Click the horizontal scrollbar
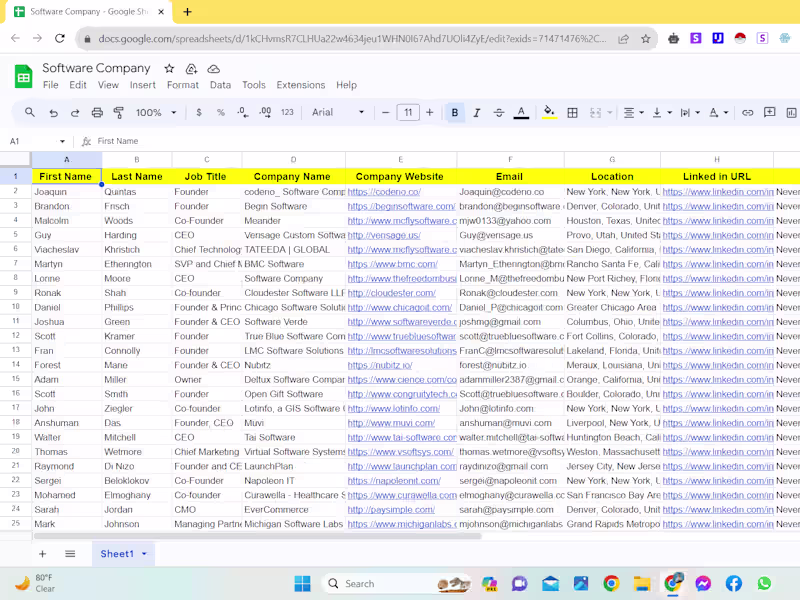 257,536
